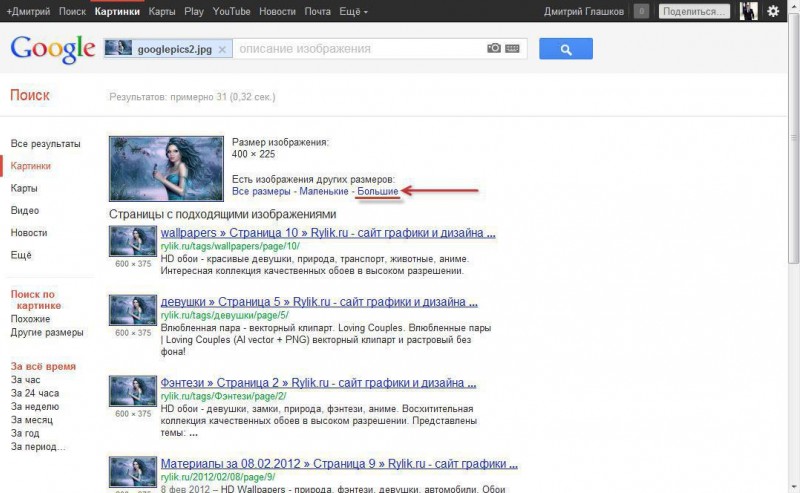
Task: Select Видео in the left sidebar
Action: click(24, 210)
